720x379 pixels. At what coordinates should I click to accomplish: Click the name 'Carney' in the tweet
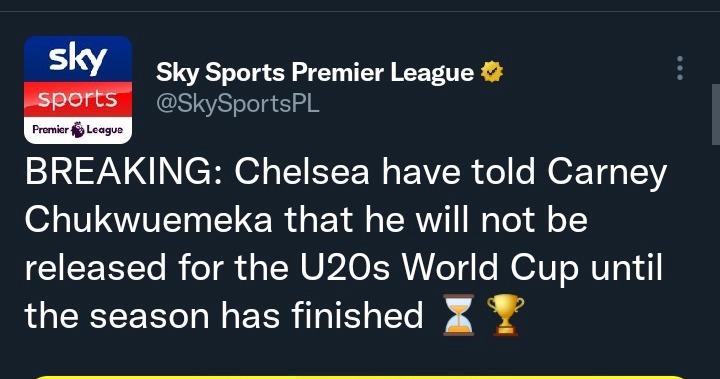607,174
